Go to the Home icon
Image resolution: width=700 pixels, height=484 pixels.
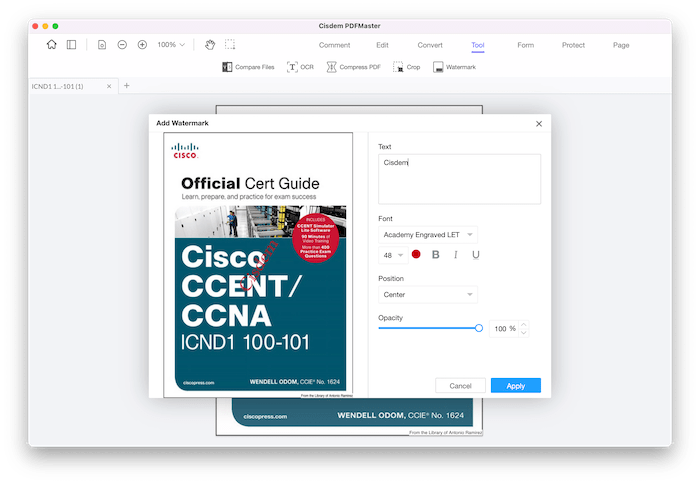point(52,45)
